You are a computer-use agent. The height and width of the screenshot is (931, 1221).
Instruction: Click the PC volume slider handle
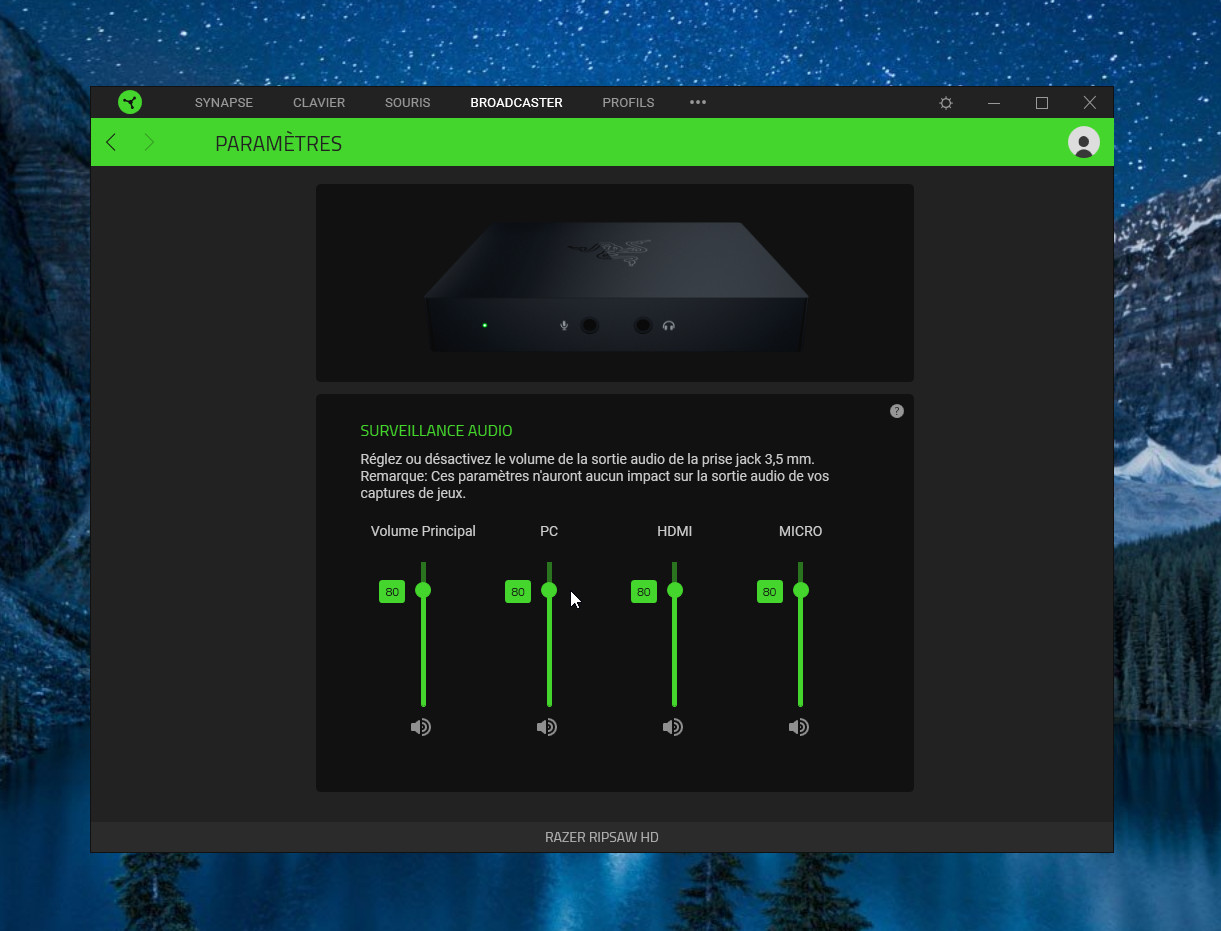tap(549, 590)
